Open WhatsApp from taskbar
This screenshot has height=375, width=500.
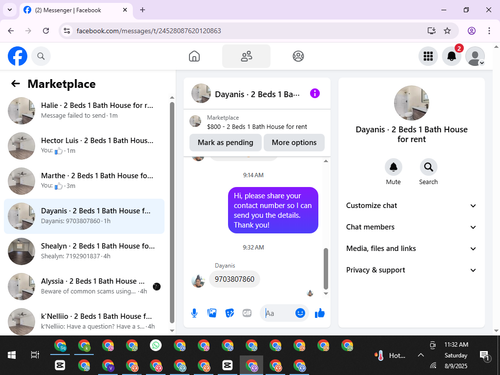coord(156,345)
